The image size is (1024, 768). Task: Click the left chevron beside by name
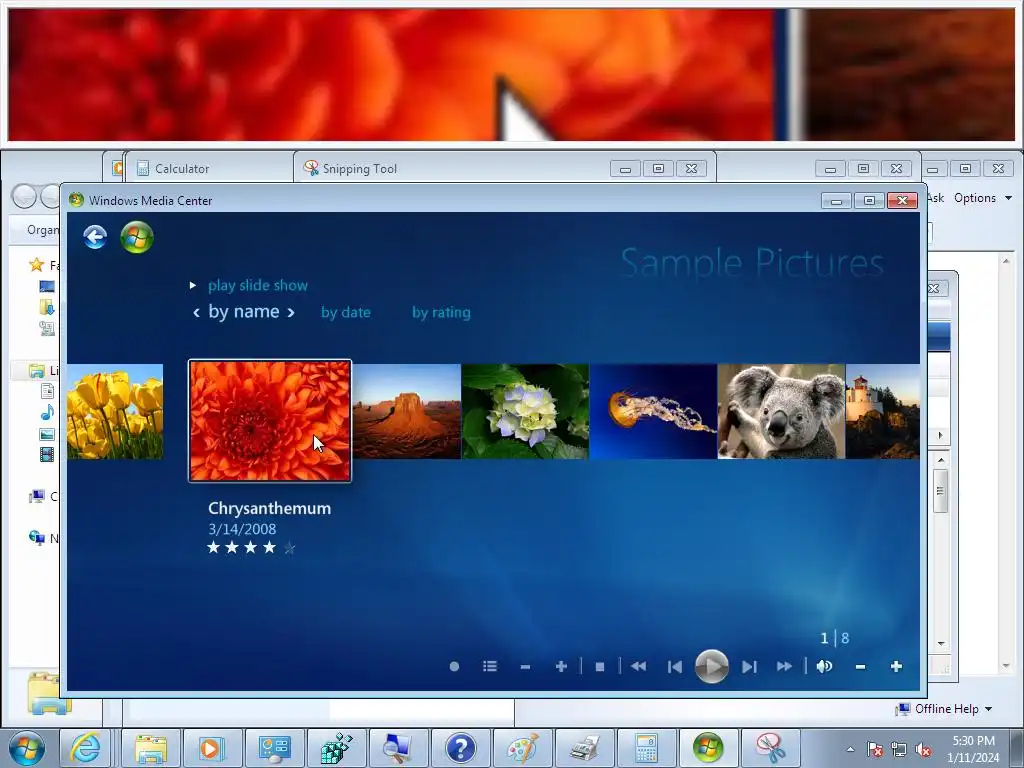coord(196,313)
